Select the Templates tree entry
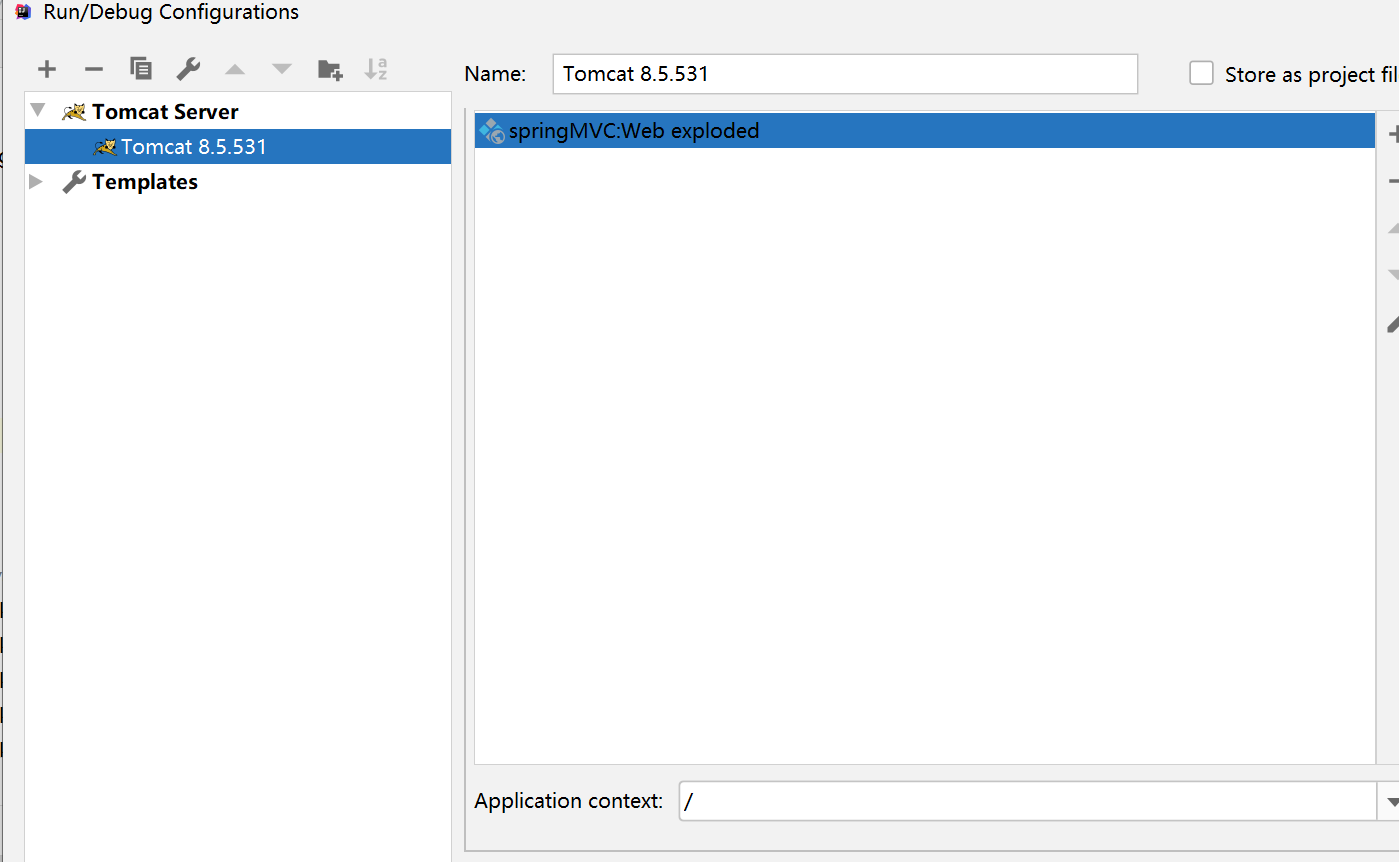1399x862 pixels. [145, 182]
